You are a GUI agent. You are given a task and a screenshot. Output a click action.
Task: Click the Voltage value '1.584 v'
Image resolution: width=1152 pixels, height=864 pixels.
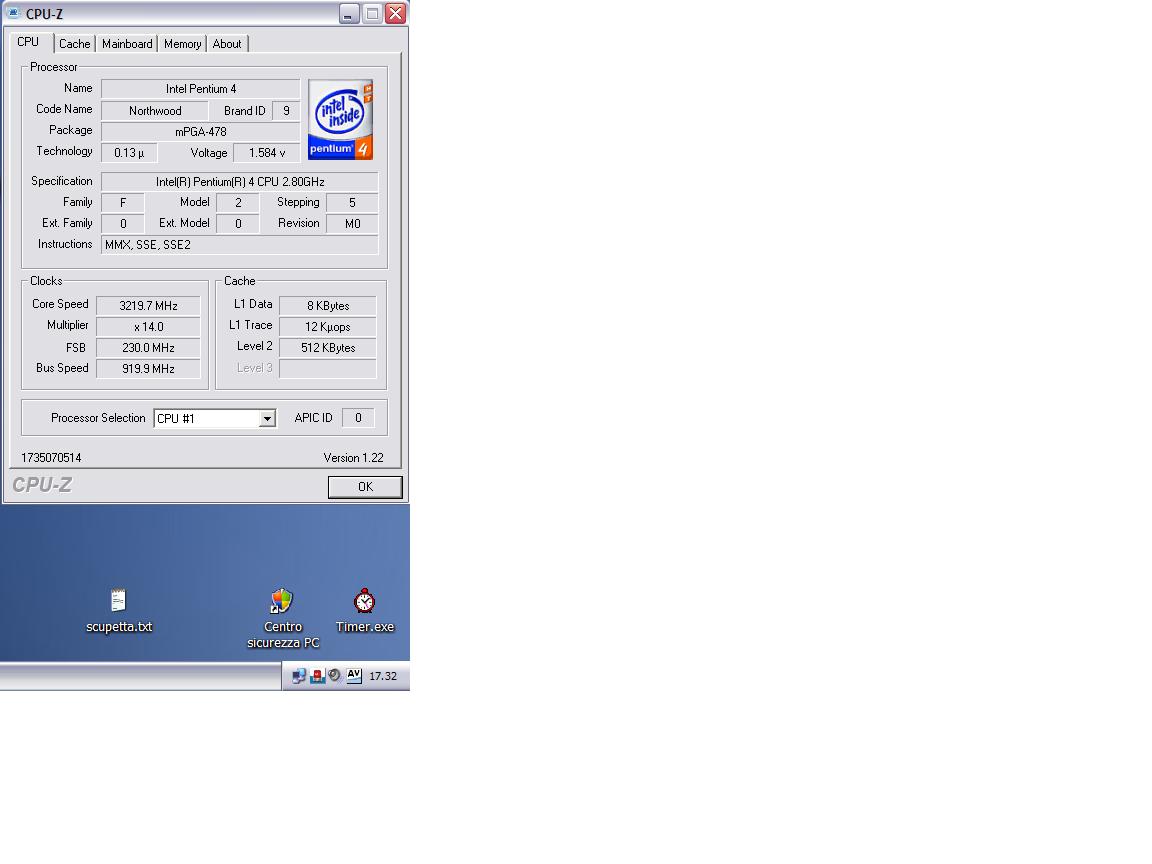coord(267,153)
